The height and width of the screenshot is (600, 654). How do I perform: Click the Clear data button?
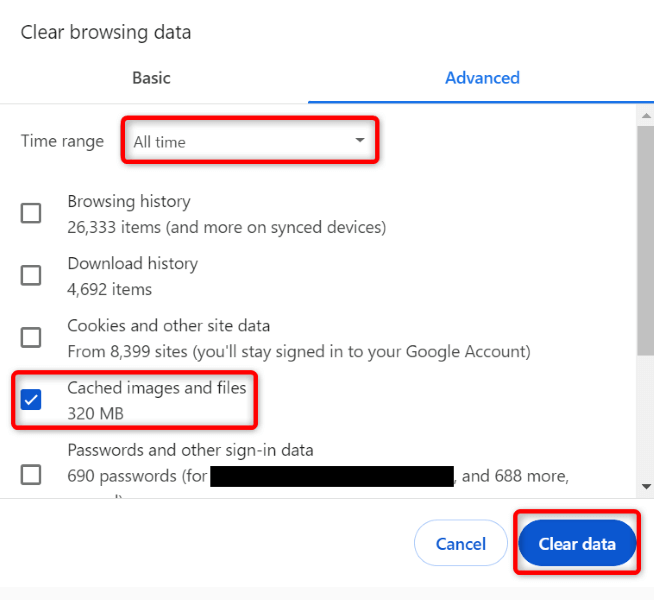coord(577,545)
